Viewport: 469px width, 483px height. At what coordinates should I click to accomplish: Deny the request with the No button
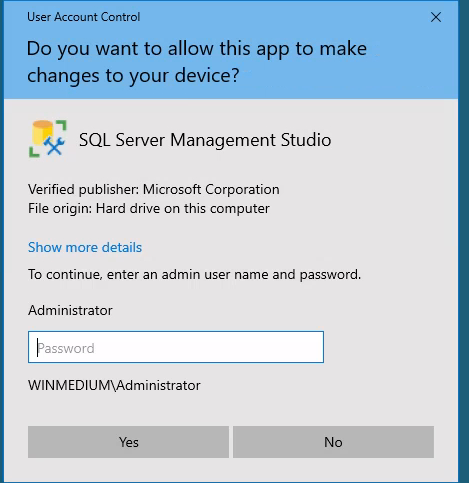[x=333, y=442]
